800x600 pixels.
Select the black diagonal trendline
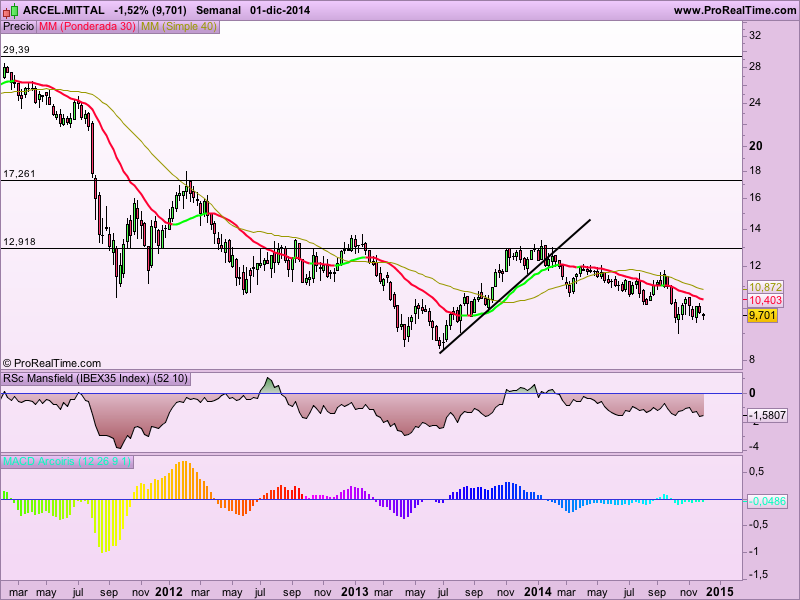pos(515,286)
